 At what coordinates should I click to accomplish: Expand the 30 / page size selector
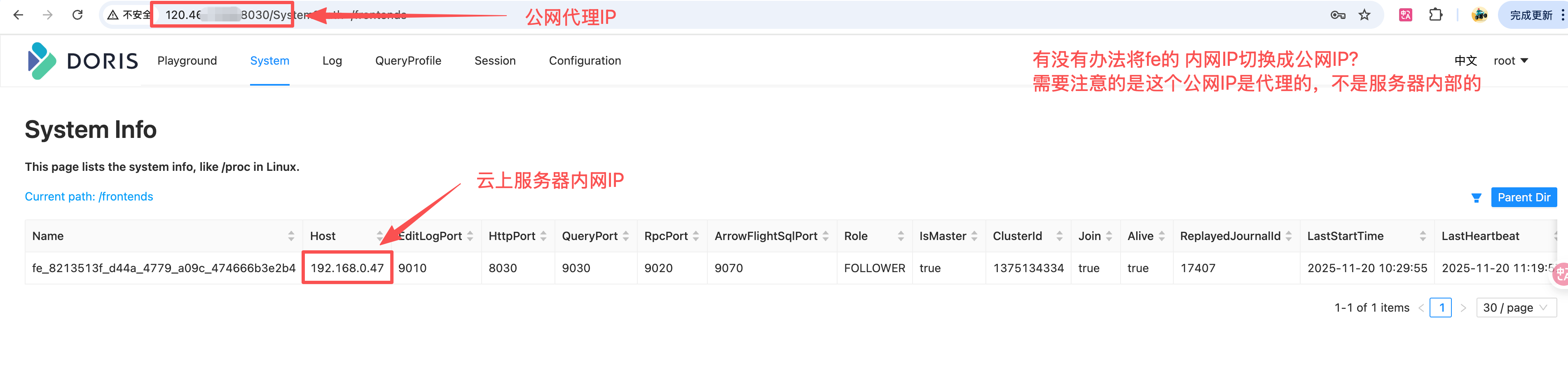tap(1516, 308)
